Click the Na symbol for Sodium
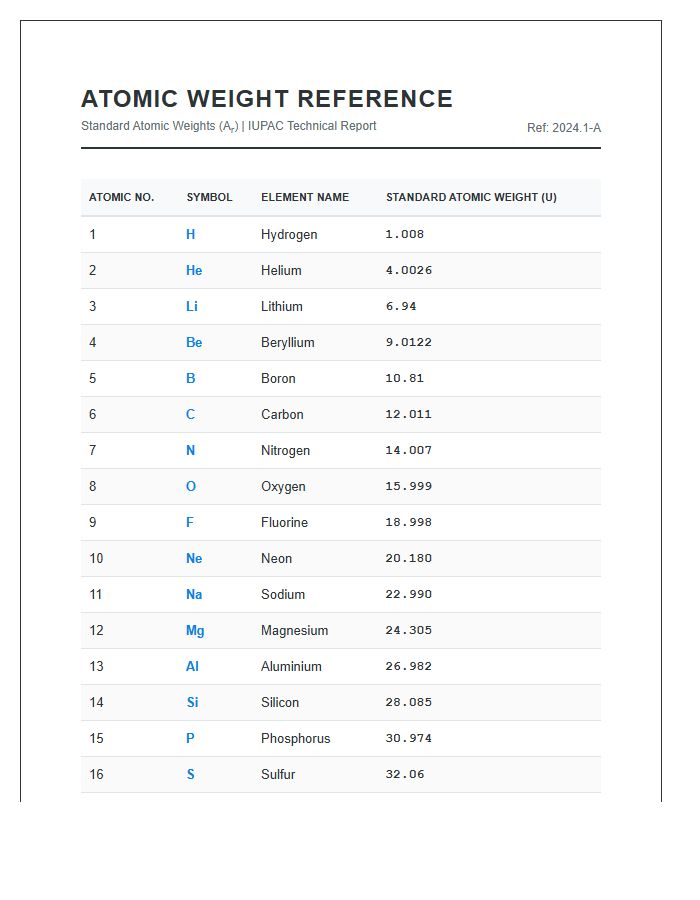 [194, 594]
